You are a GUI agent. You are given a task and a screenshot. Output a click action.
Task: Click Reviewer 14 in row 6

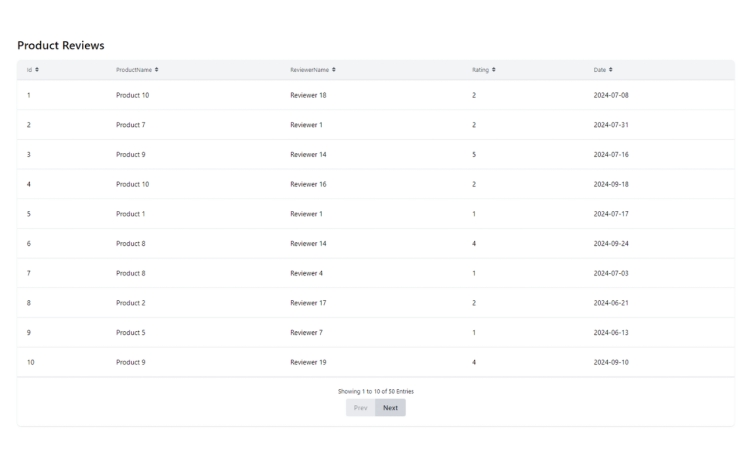[308, 243]
